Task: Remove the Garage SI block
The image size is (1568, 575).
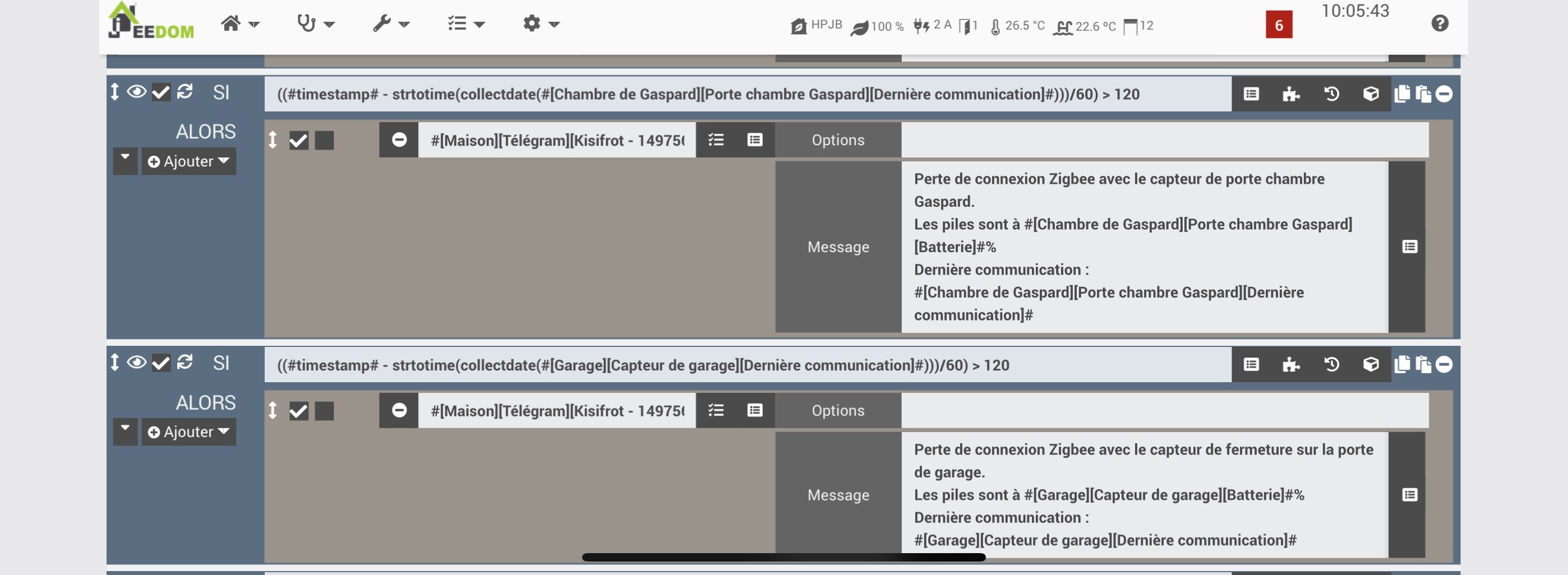Action: pos(1444,364)
